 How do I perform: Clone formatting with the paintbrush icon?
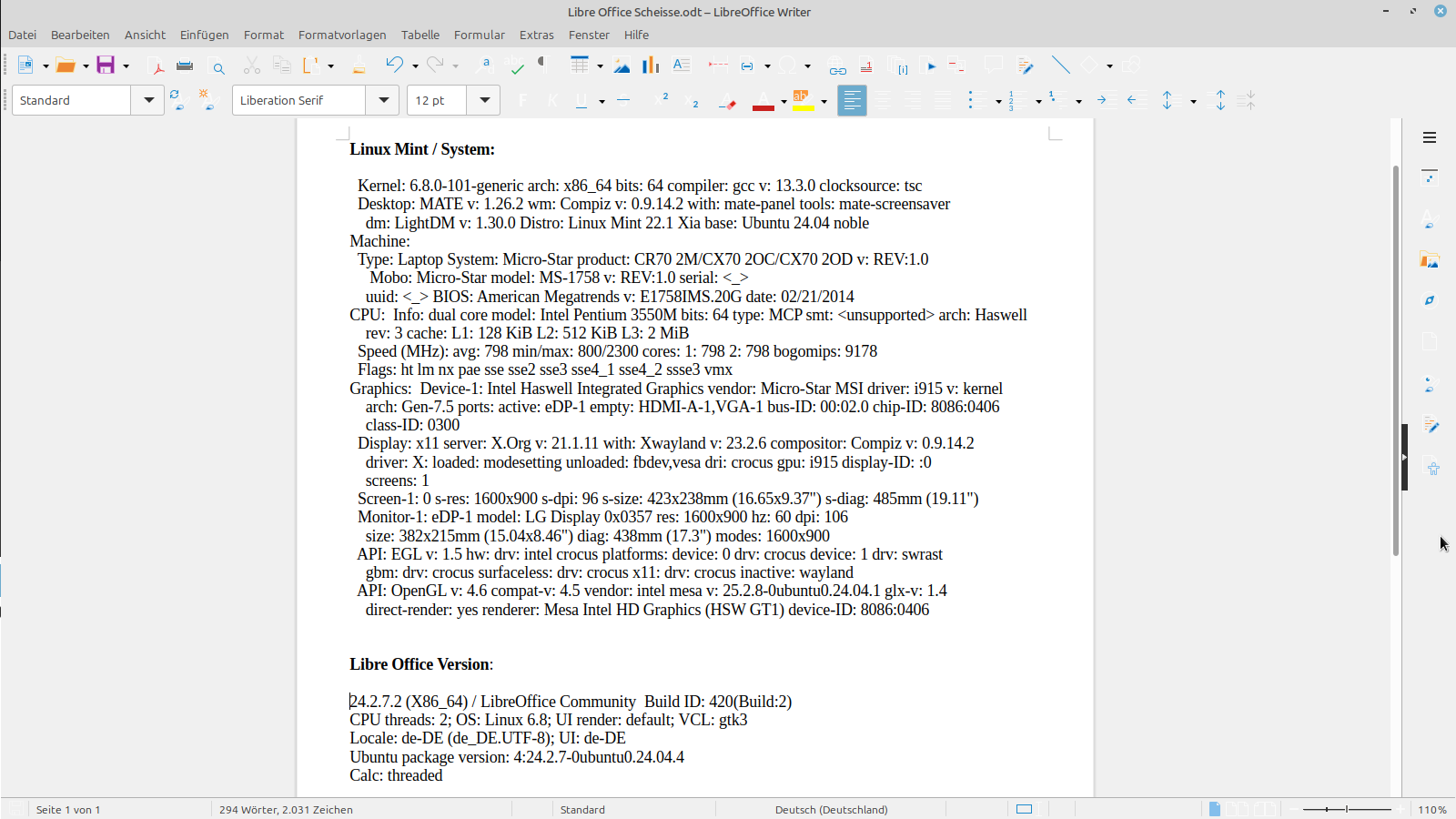(359, 66)
